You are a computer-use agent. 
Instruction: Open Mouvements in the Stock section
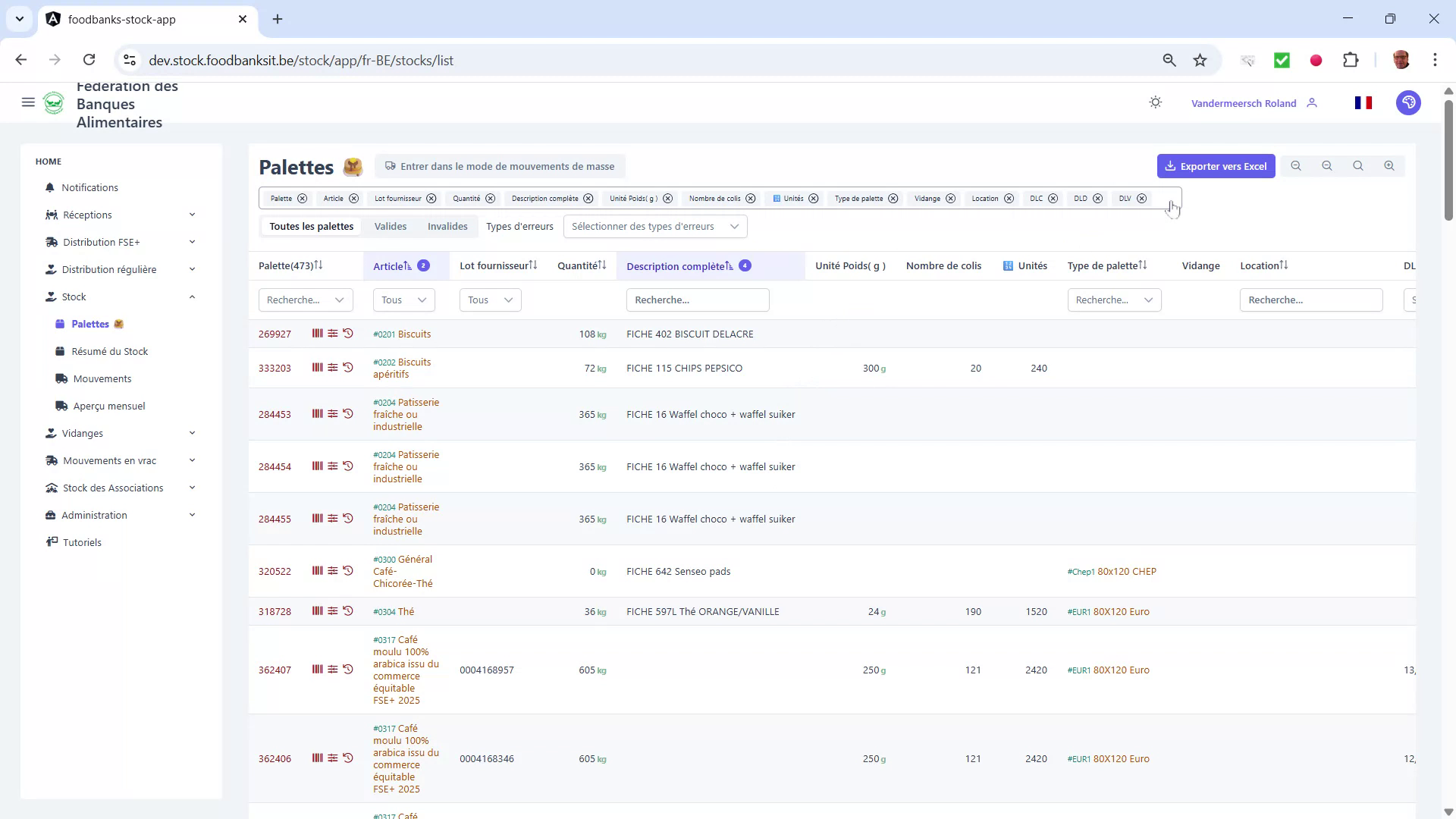102,378
